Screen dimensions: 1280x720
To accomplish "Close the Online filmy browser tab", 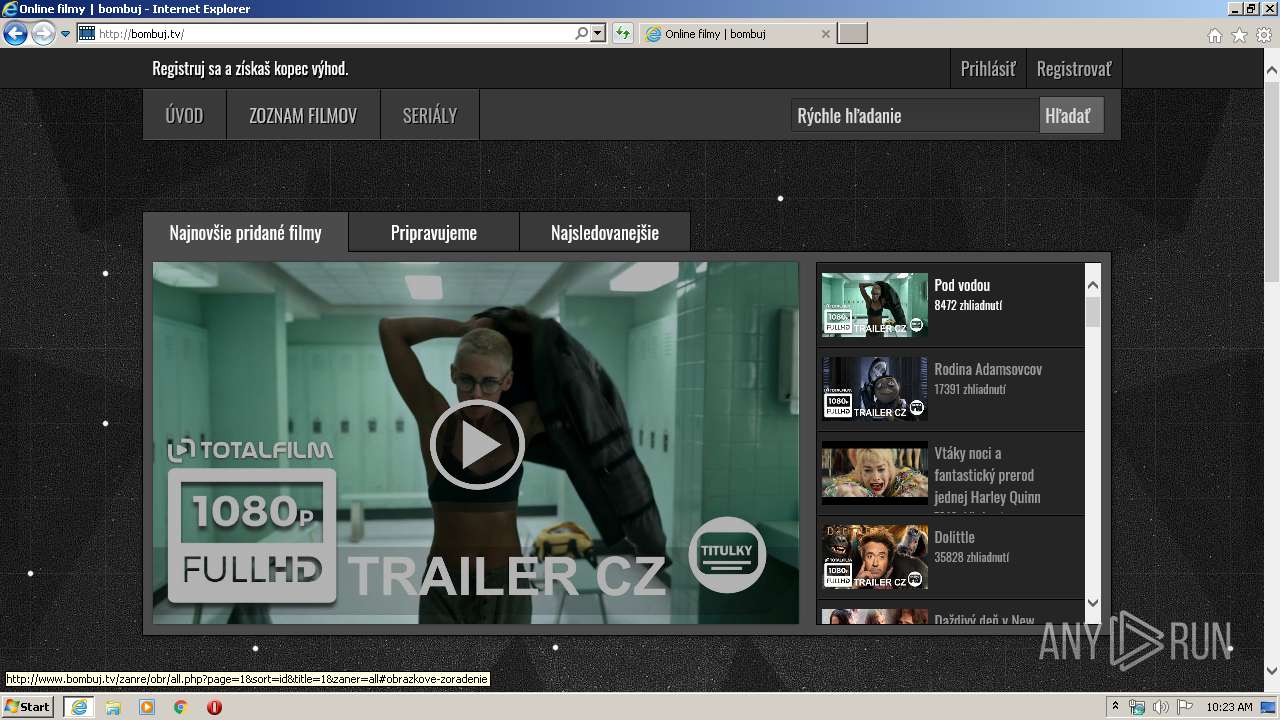I will 825,34.
